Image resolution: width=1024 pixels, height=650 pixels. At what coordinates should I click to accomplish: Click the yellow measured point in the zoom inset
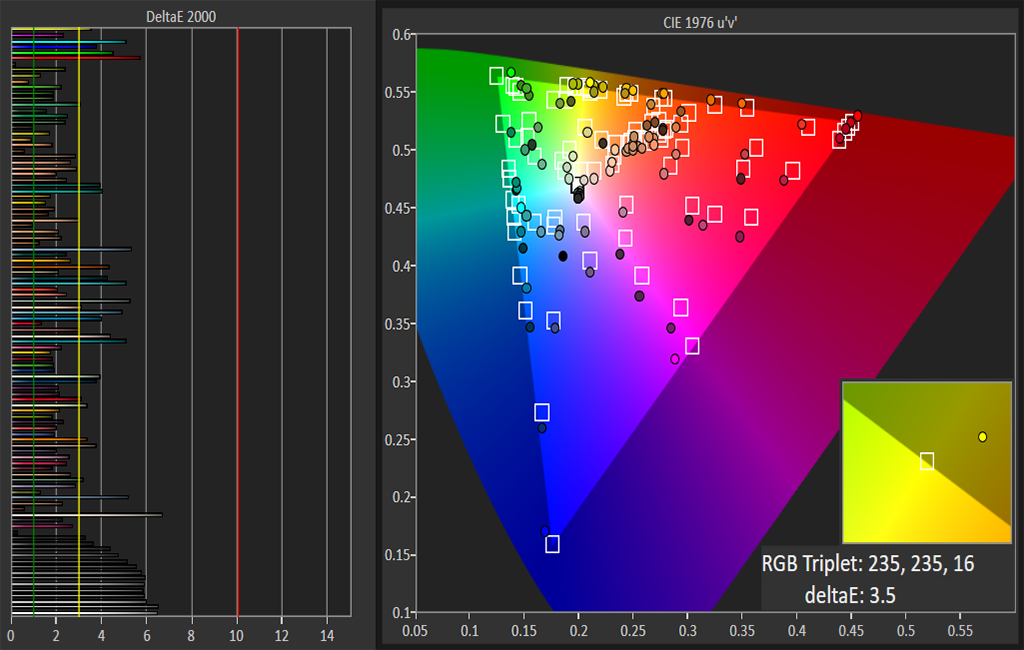pyautogui.click(x=982, y=437)
